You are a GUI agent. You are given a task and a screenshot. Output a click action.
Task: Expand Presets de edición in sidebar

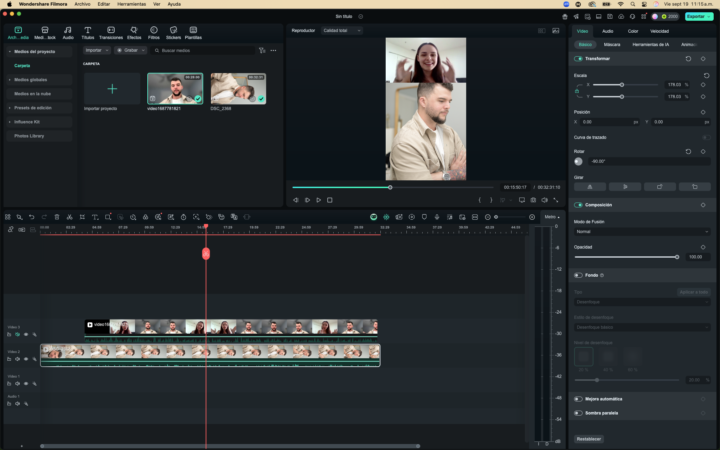tap(10, 108)
